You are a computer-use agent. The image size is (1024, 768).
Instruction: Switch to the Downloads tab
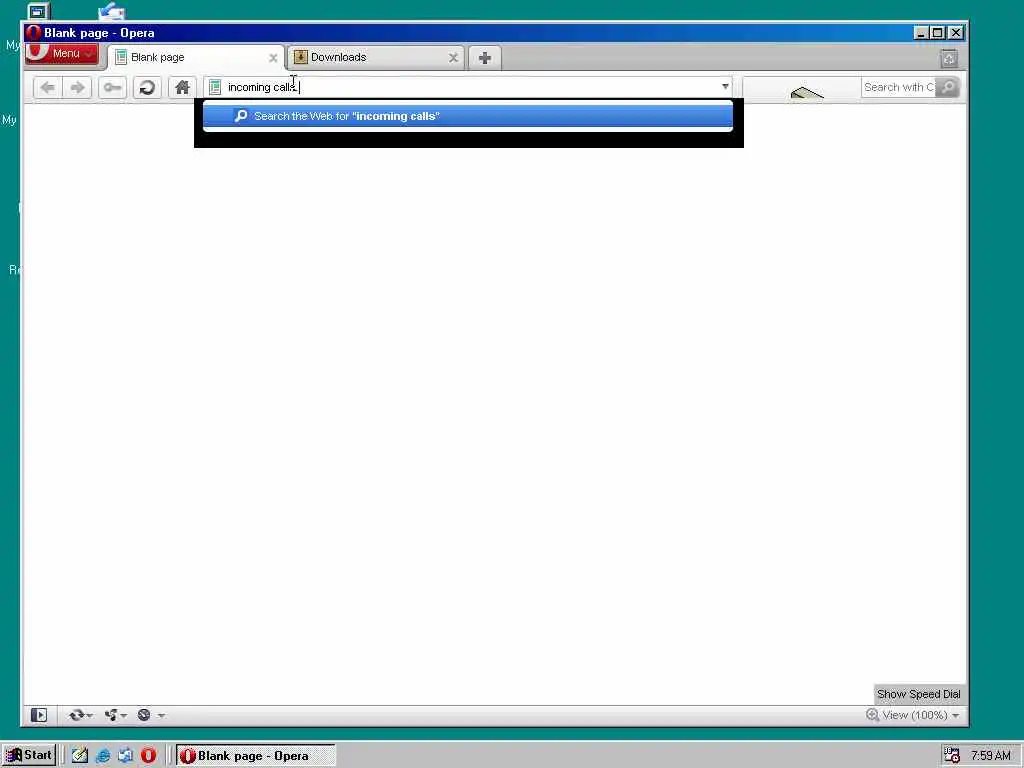376,57
